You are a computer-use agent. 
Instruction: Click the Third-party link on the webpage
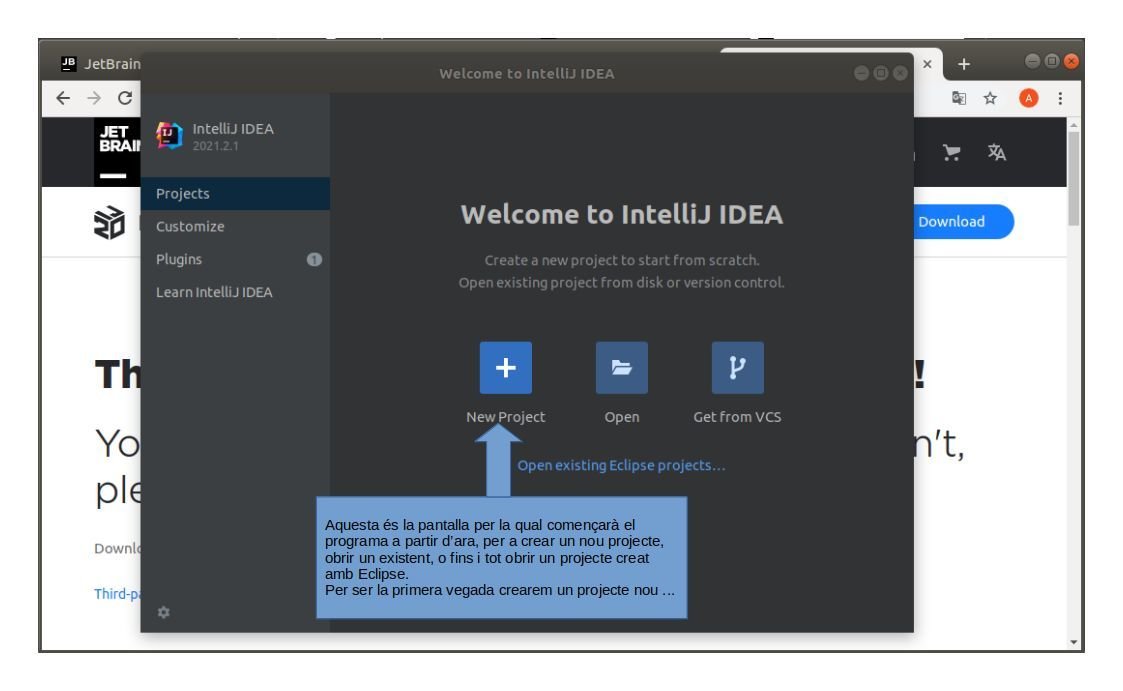tap(117, 594)
